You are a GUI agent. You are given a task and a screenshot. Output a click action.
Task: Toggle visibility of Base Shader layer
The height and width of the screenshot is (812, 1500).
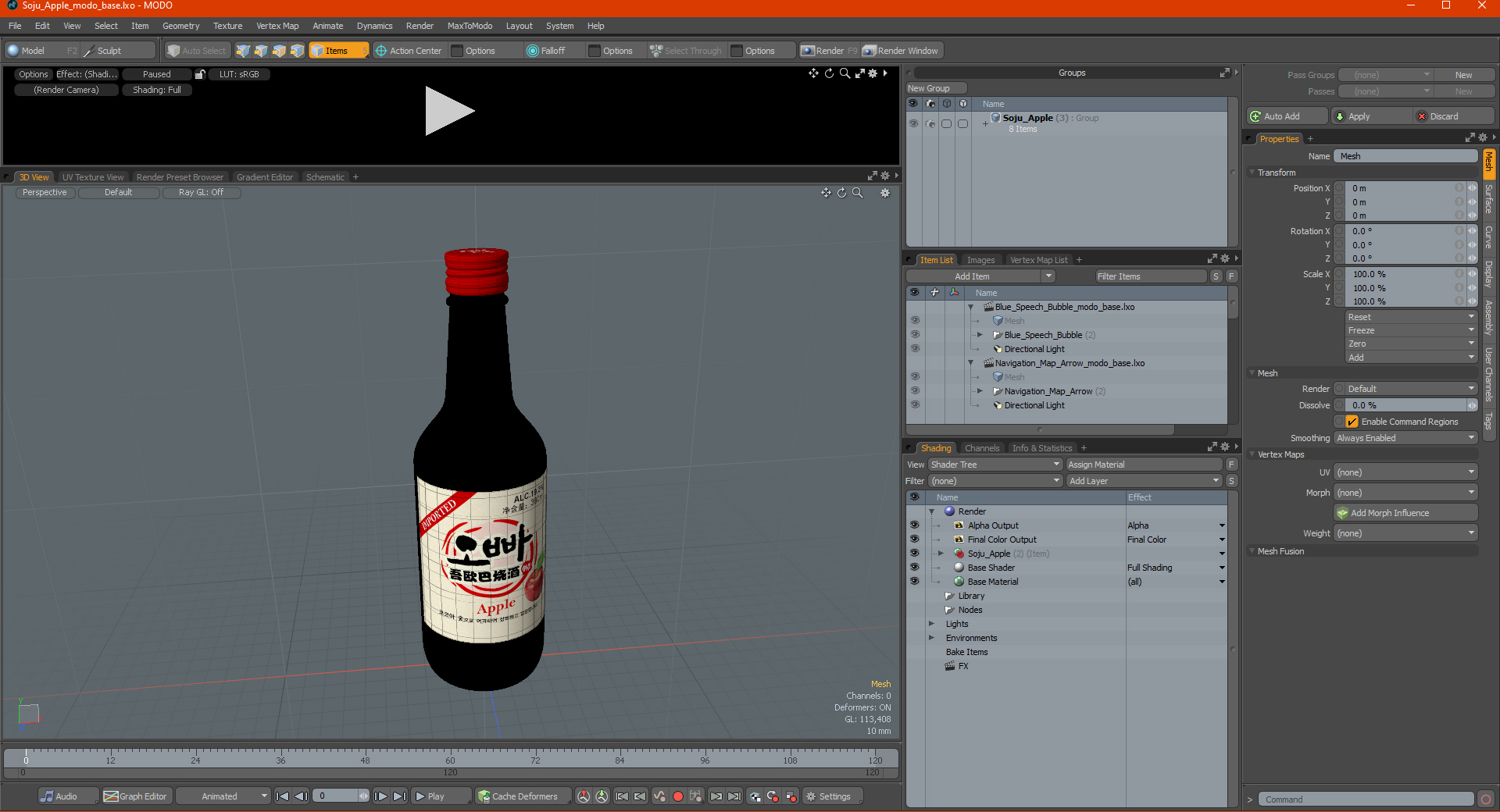pos(914,568)
